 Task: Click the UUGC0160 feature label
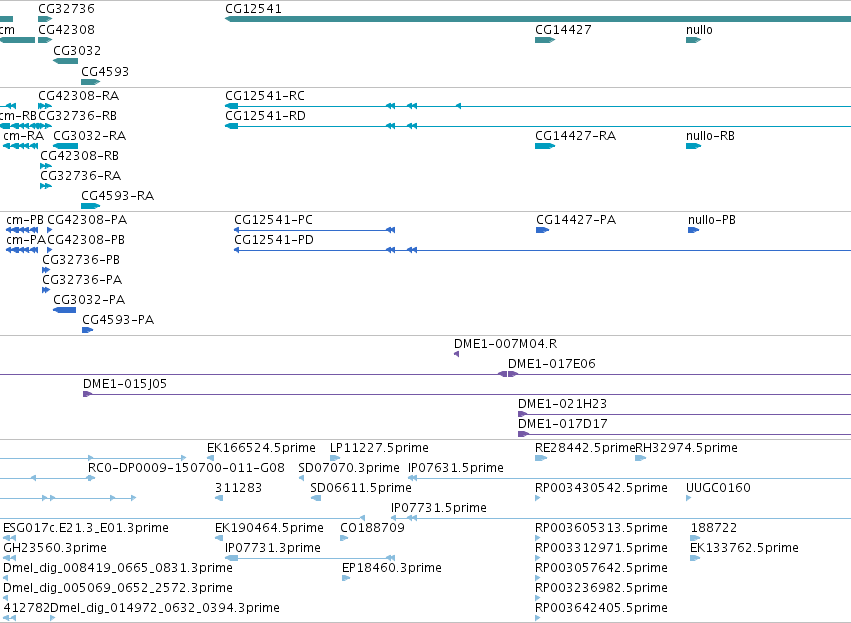(x=718, y=488)
